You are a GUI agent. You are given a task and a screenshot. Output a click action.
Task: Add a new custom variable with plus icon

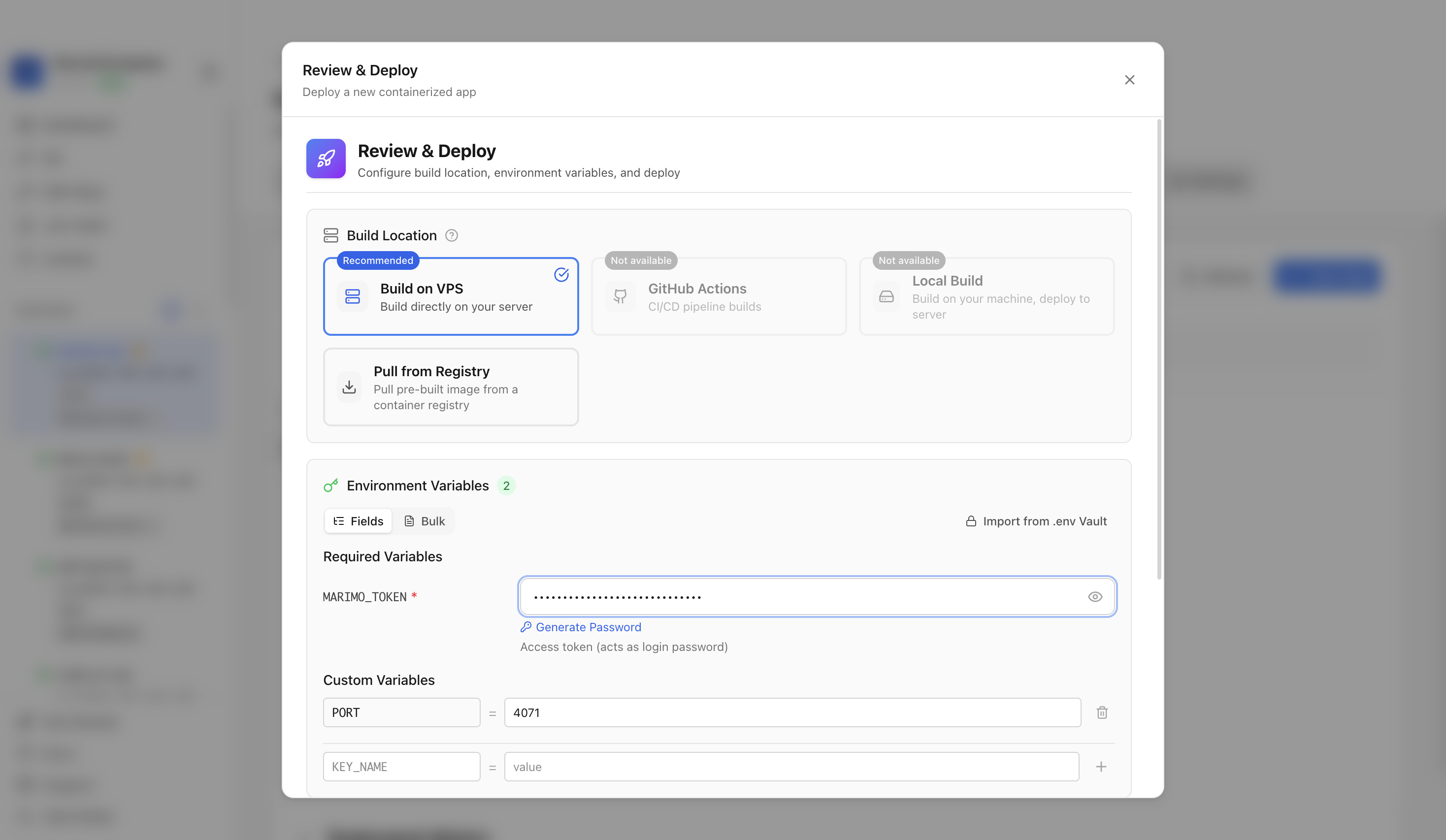pos(1101,767)
